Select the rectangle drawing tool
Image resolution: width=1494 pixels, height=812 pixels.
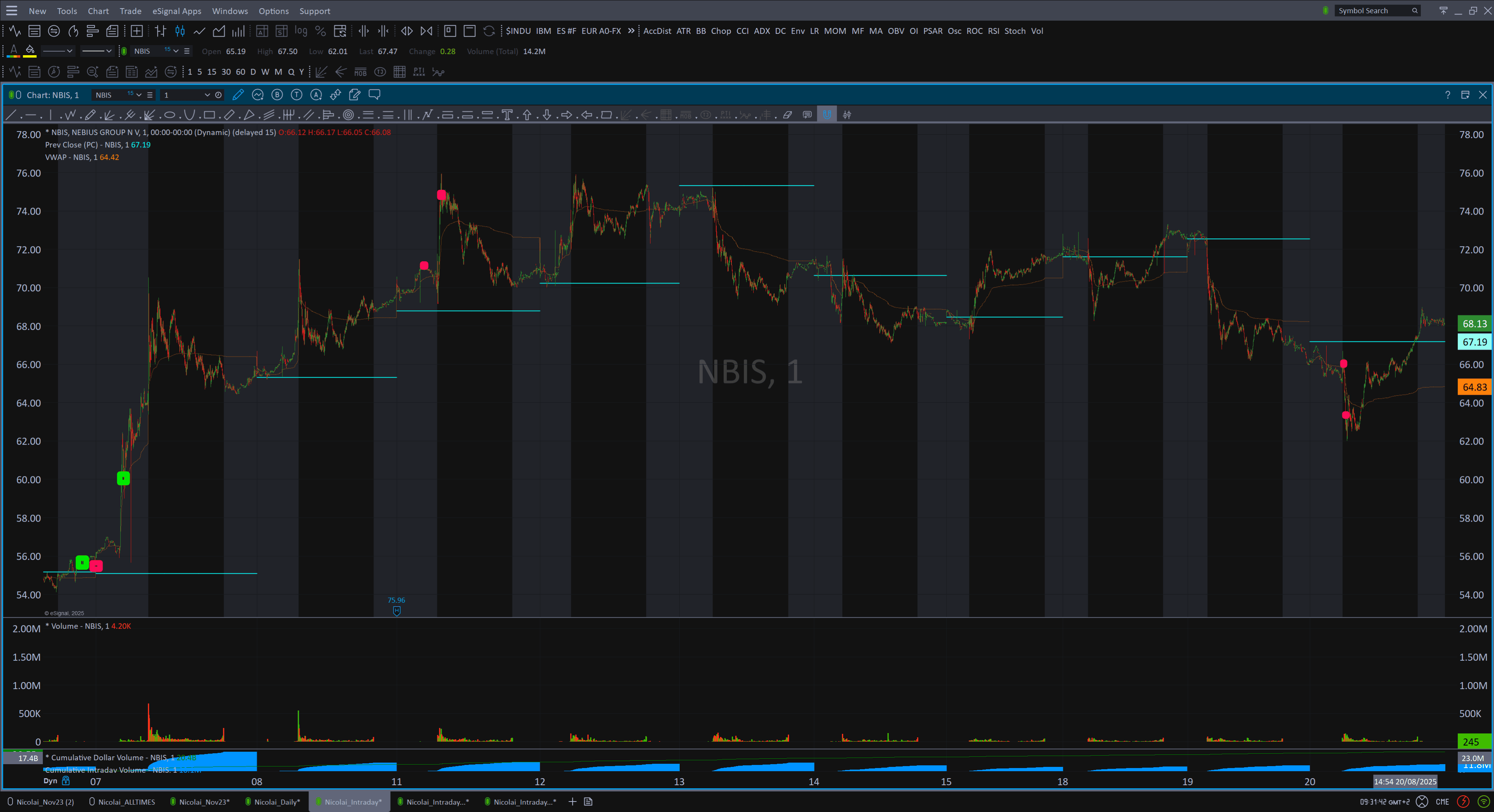(209, 115)
